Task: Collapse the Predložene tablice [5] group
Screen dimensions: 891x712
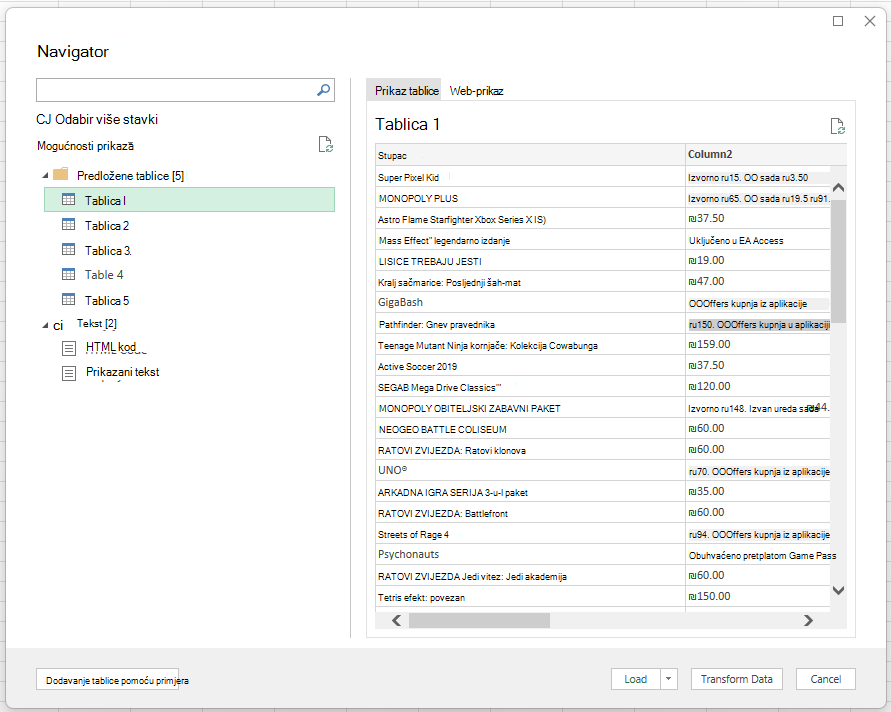Action: (x=45, y=176)
